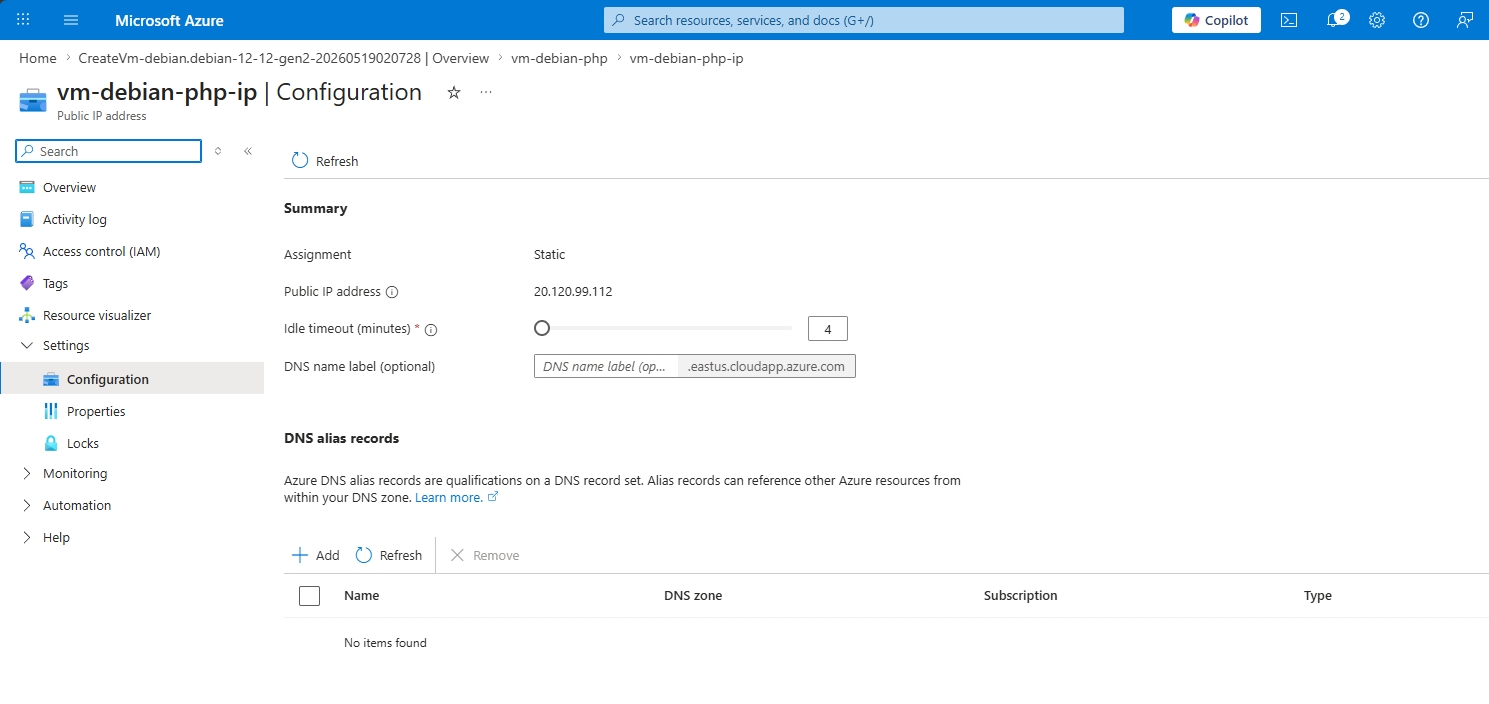Click the Idle timeout slider handle
This screenshot has height=704, width=1489.
point(542,328)
